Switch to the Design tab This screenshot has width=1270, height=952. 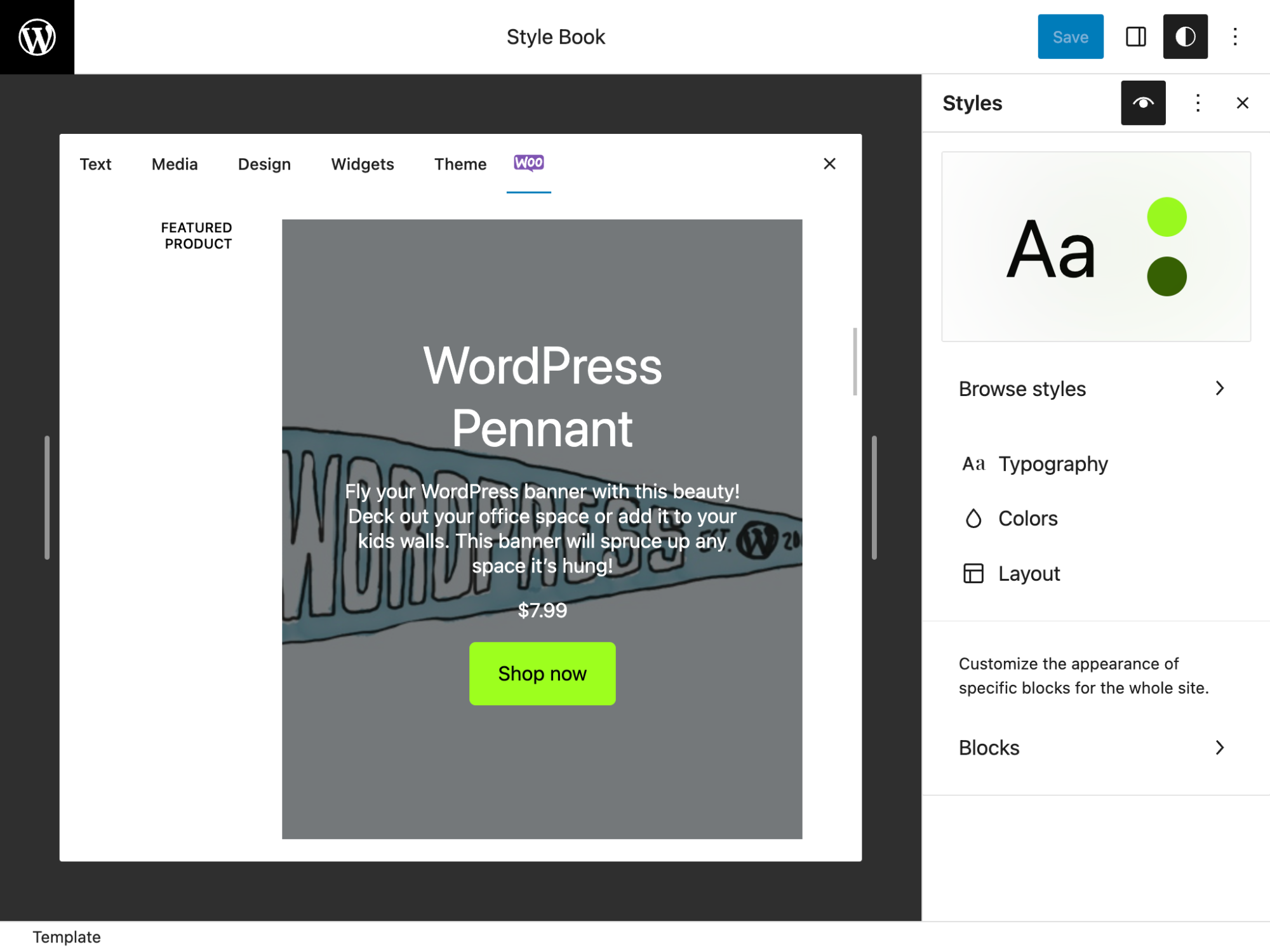pyautogui.click(x=264, y=164)
